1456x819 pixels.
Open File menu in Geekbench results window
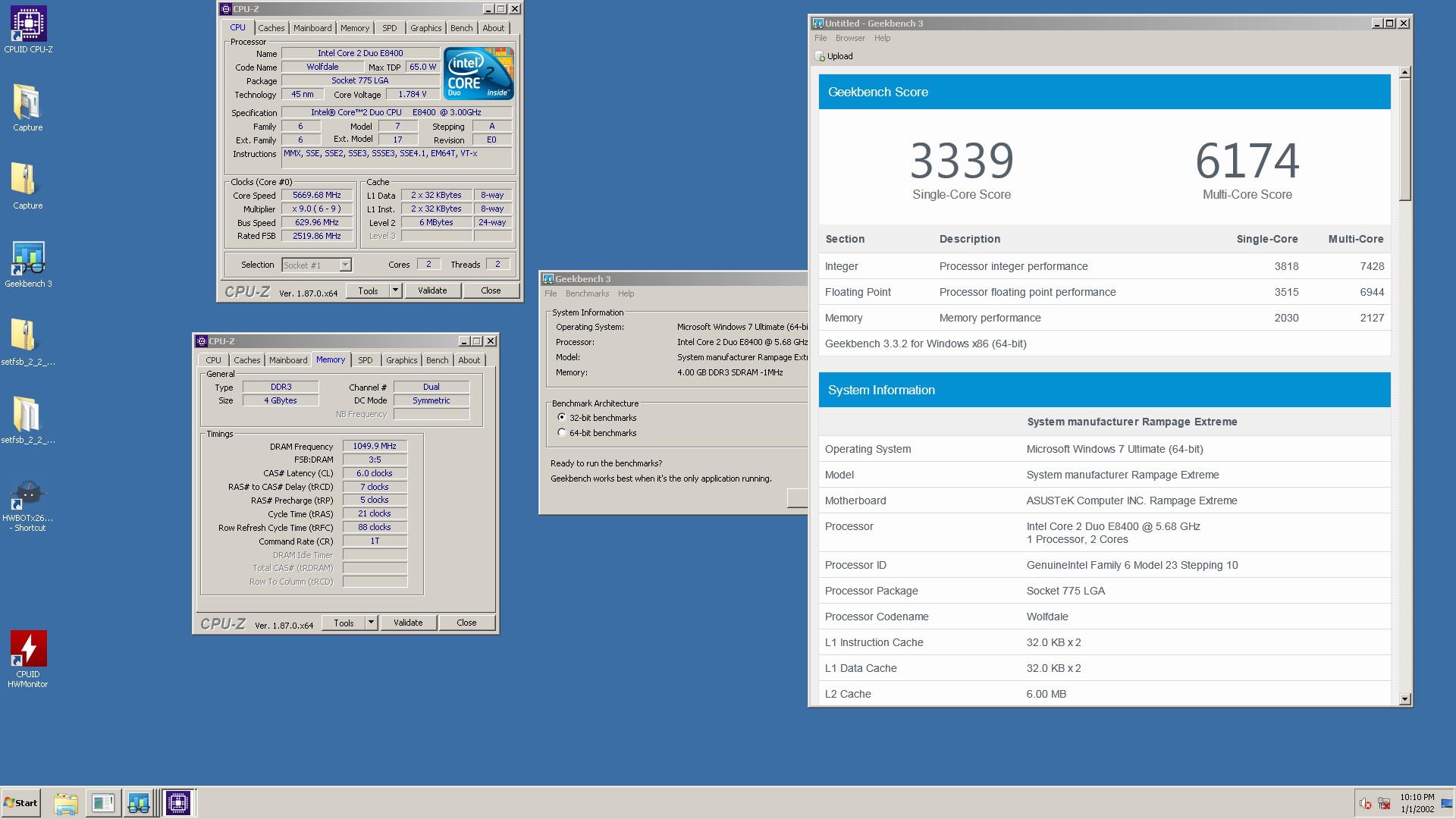(x=821, y=38)
